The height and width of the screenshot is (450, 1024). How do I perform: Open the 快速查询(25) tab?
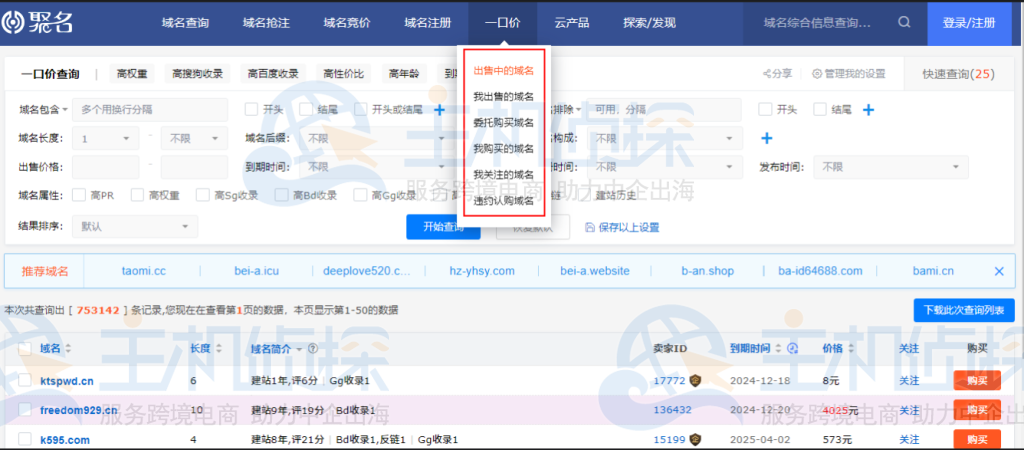958,74
